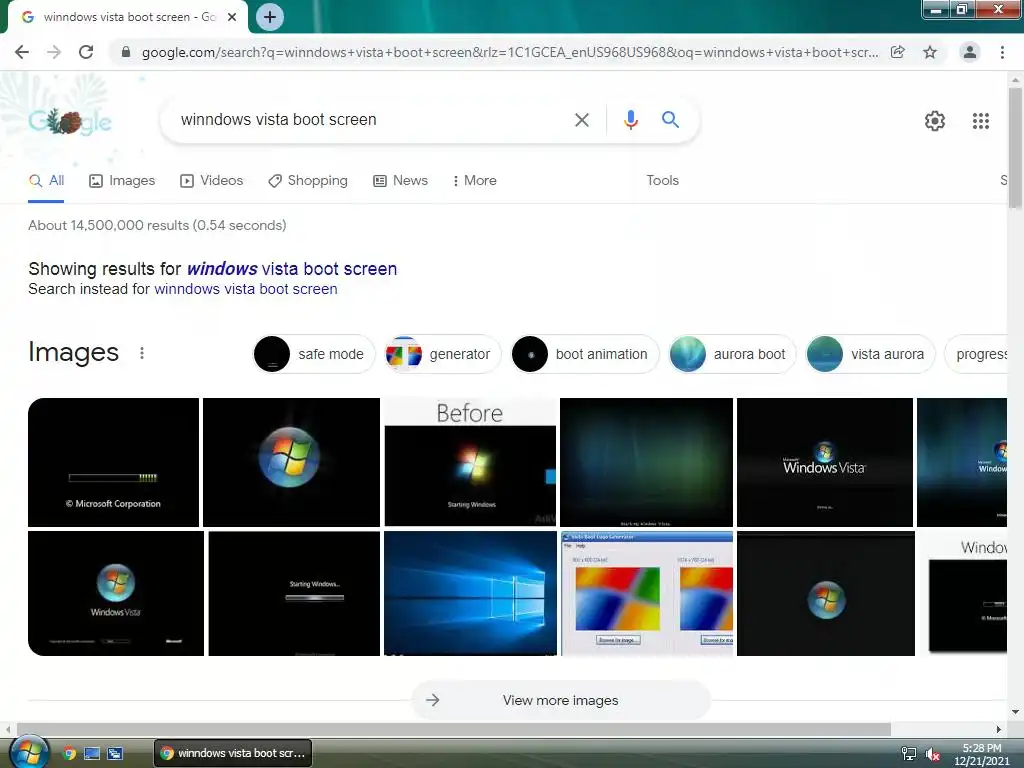Select Chrome window taskbar button
The image size is (1024, 768).
pos(233,753)
